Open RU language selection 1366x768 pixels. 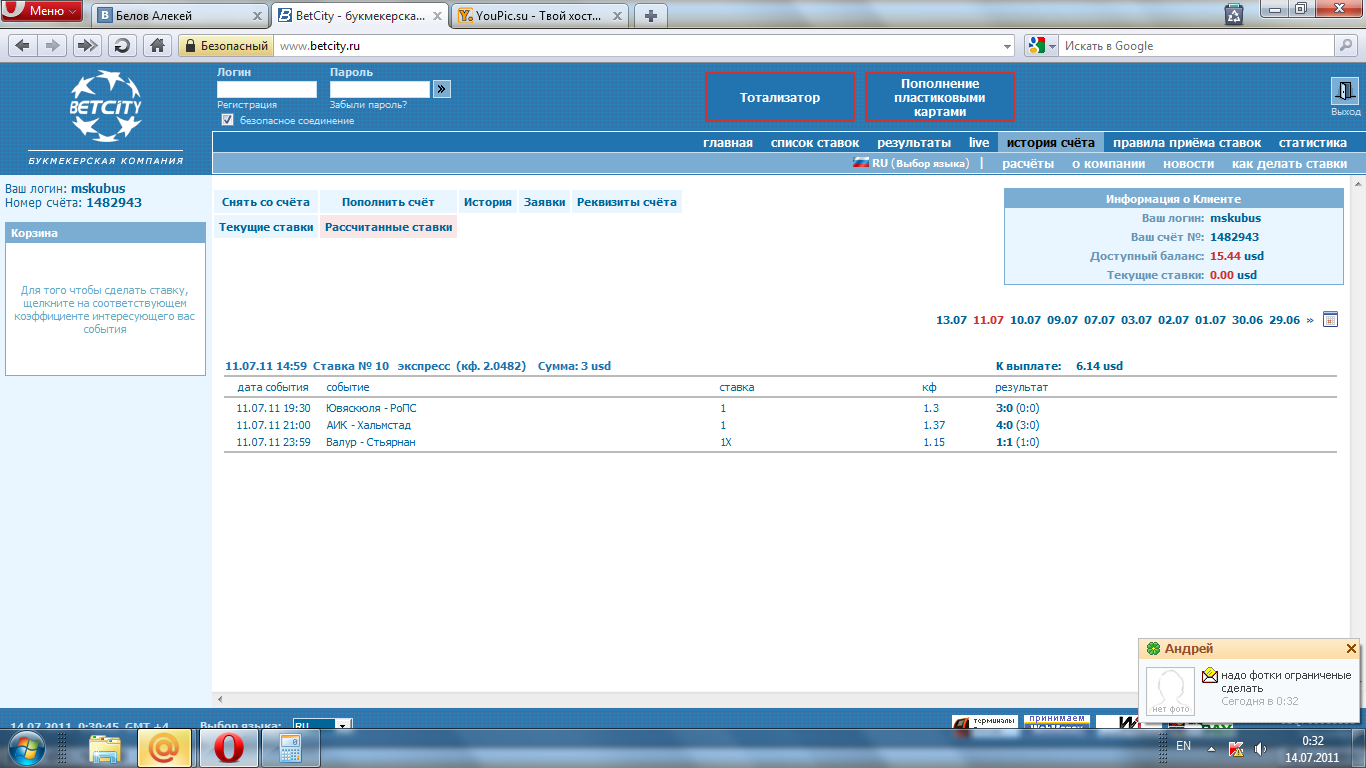point(911,163)
